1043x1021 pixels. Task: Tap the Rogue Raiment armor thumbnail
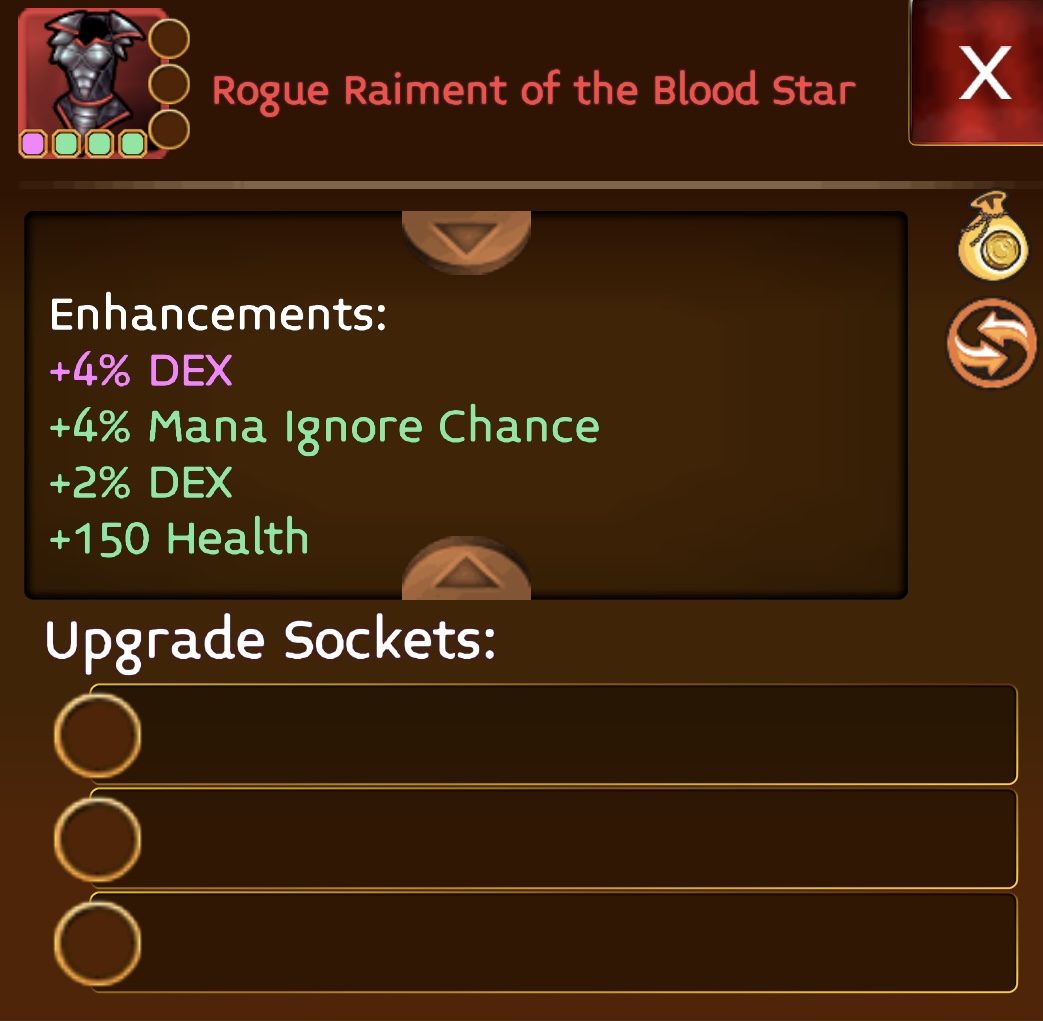tap(92, 83)
